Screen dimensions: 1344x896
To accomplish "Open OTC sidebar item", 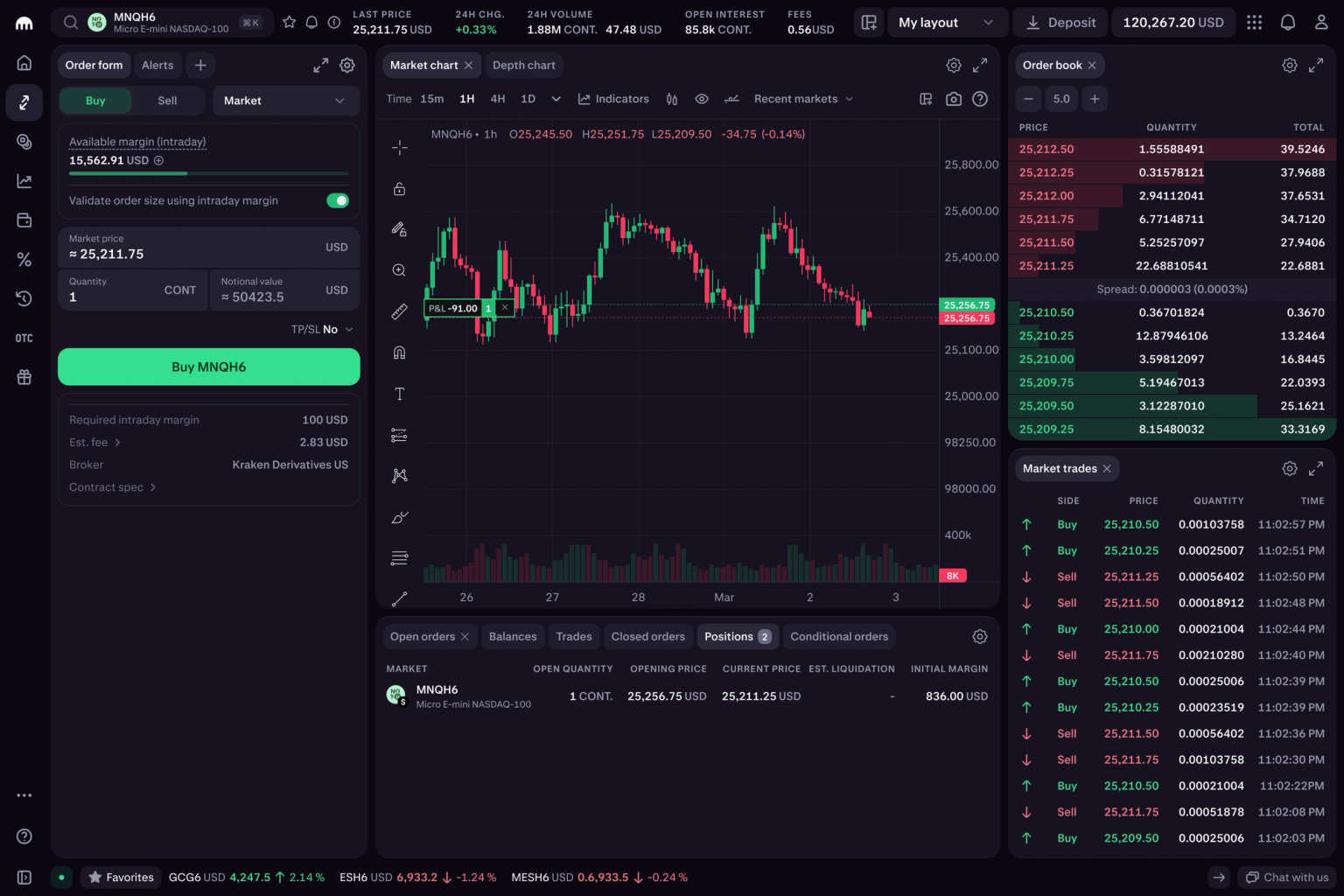I will point(24,338).
